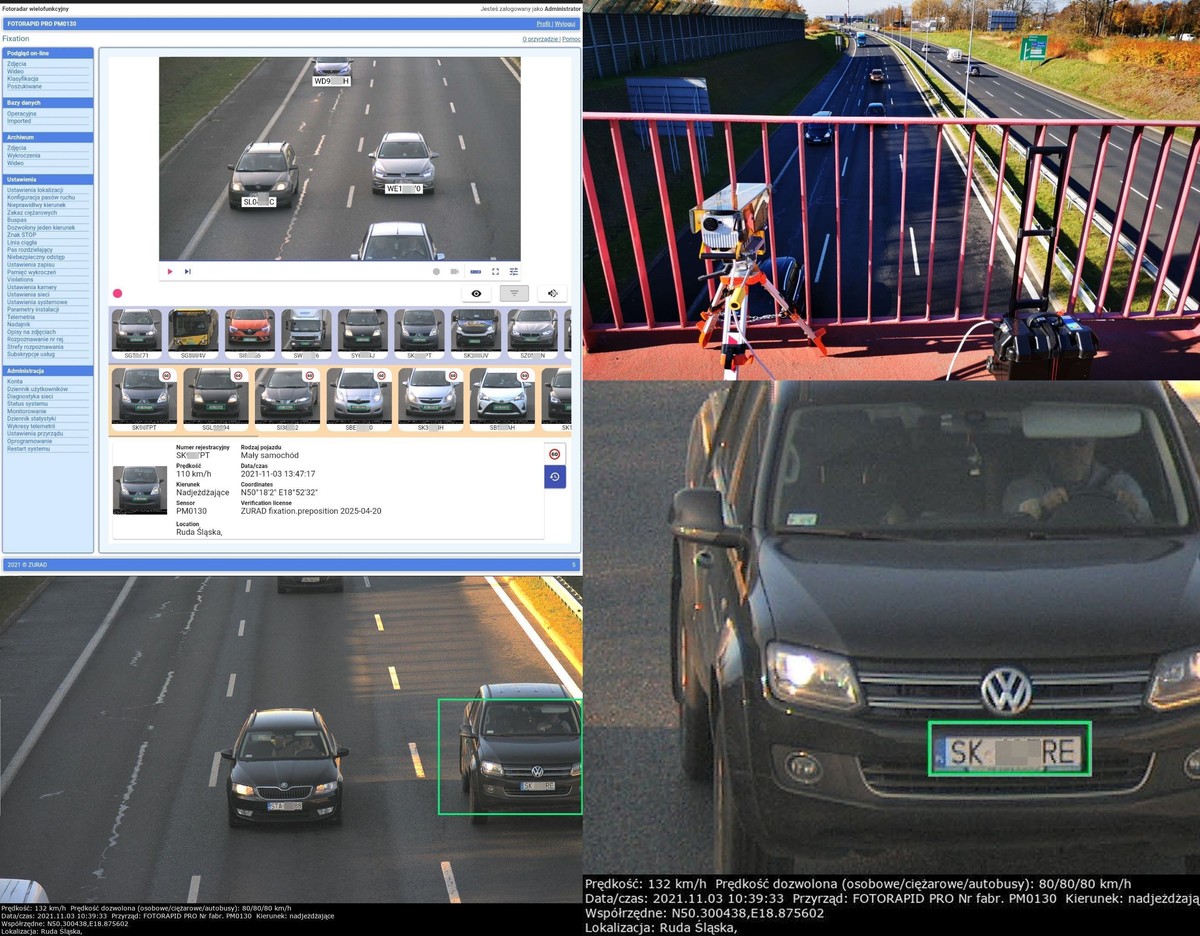Click the Wyloguj link
This screenshot has width=1200, height=936.
(x=565, y=23)
